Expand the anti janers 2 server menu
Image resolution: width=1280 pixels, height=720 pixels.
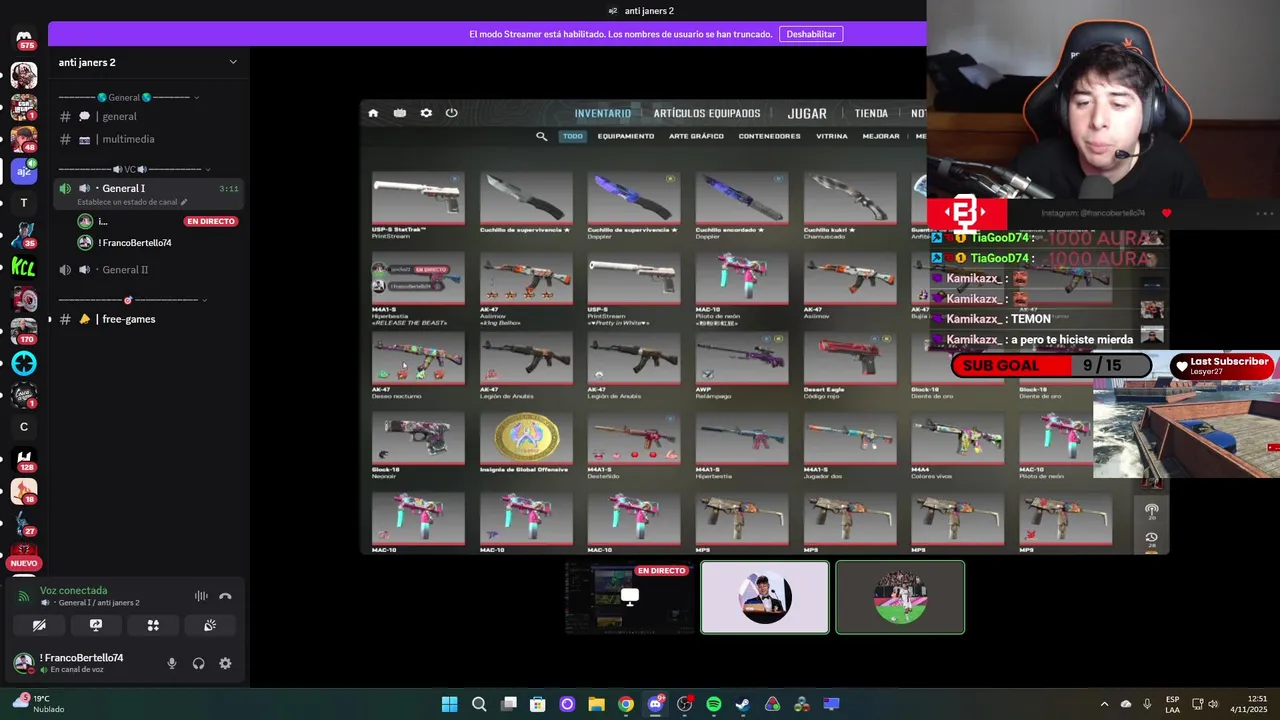[233, 62]
